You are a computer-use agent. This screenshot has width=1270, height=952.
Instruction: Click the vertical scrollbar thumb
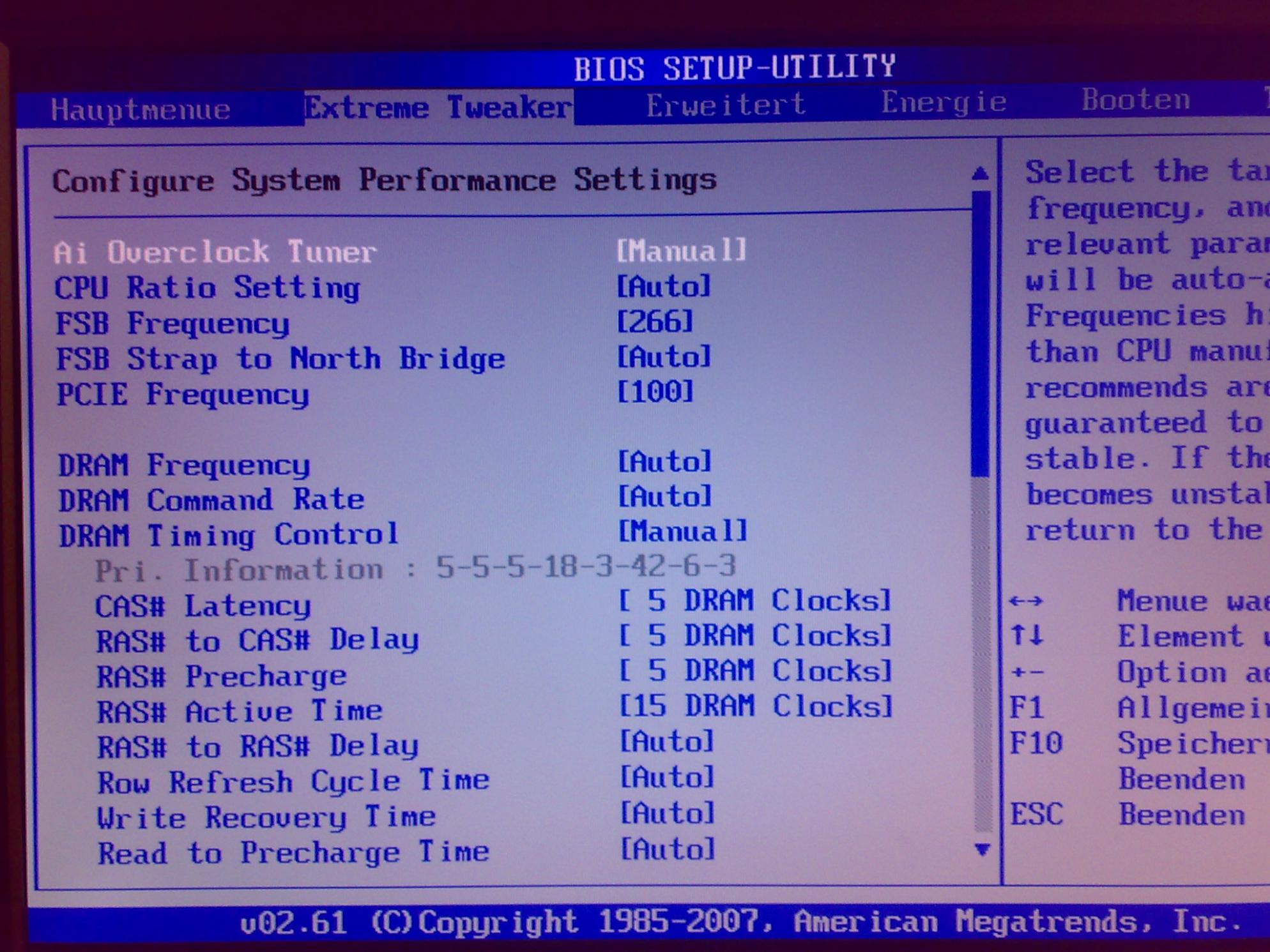pyautogui.click(x=980, y=332)
